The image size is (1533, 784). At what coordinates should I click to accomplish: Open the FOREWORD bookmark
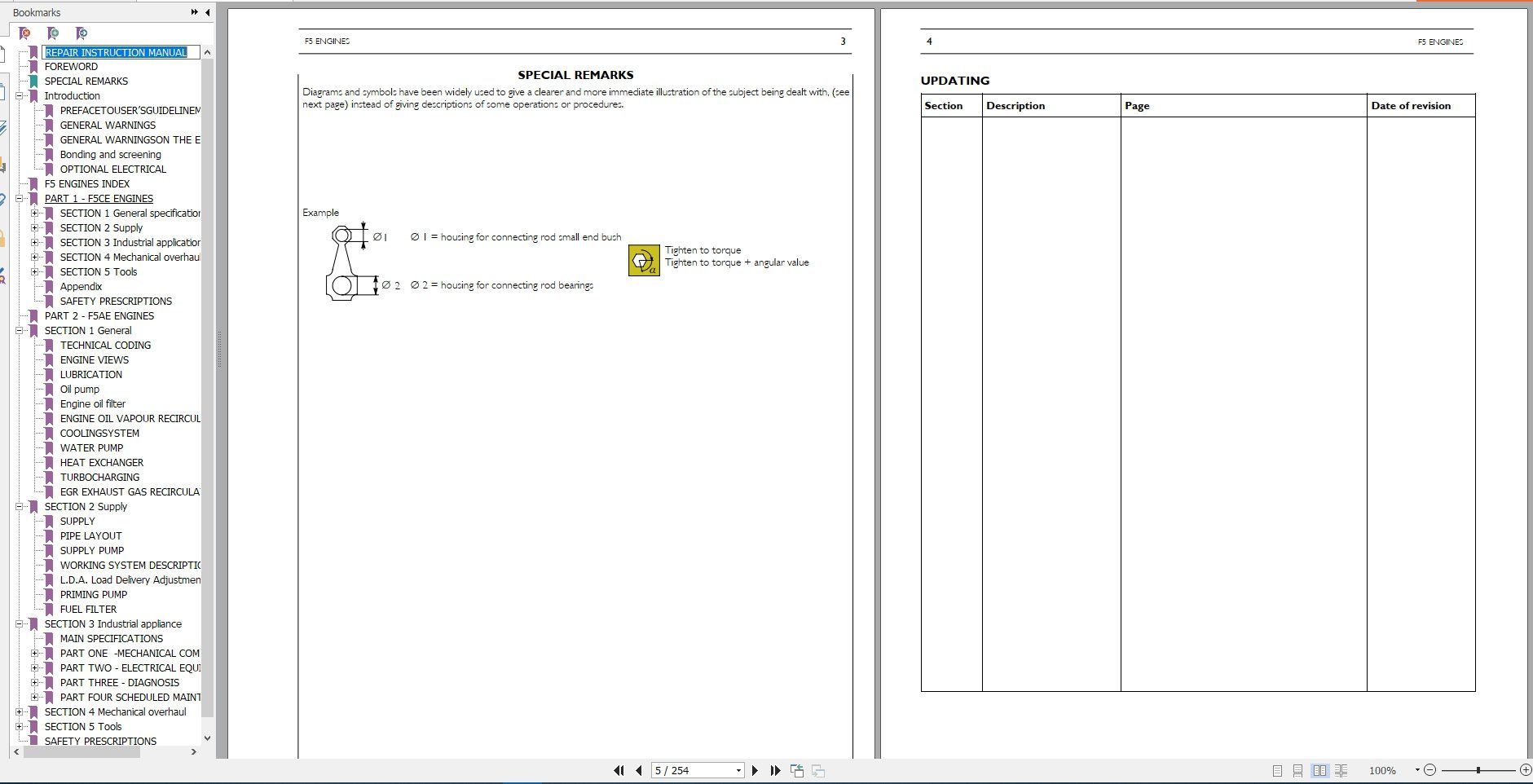[x=71, y=67]
